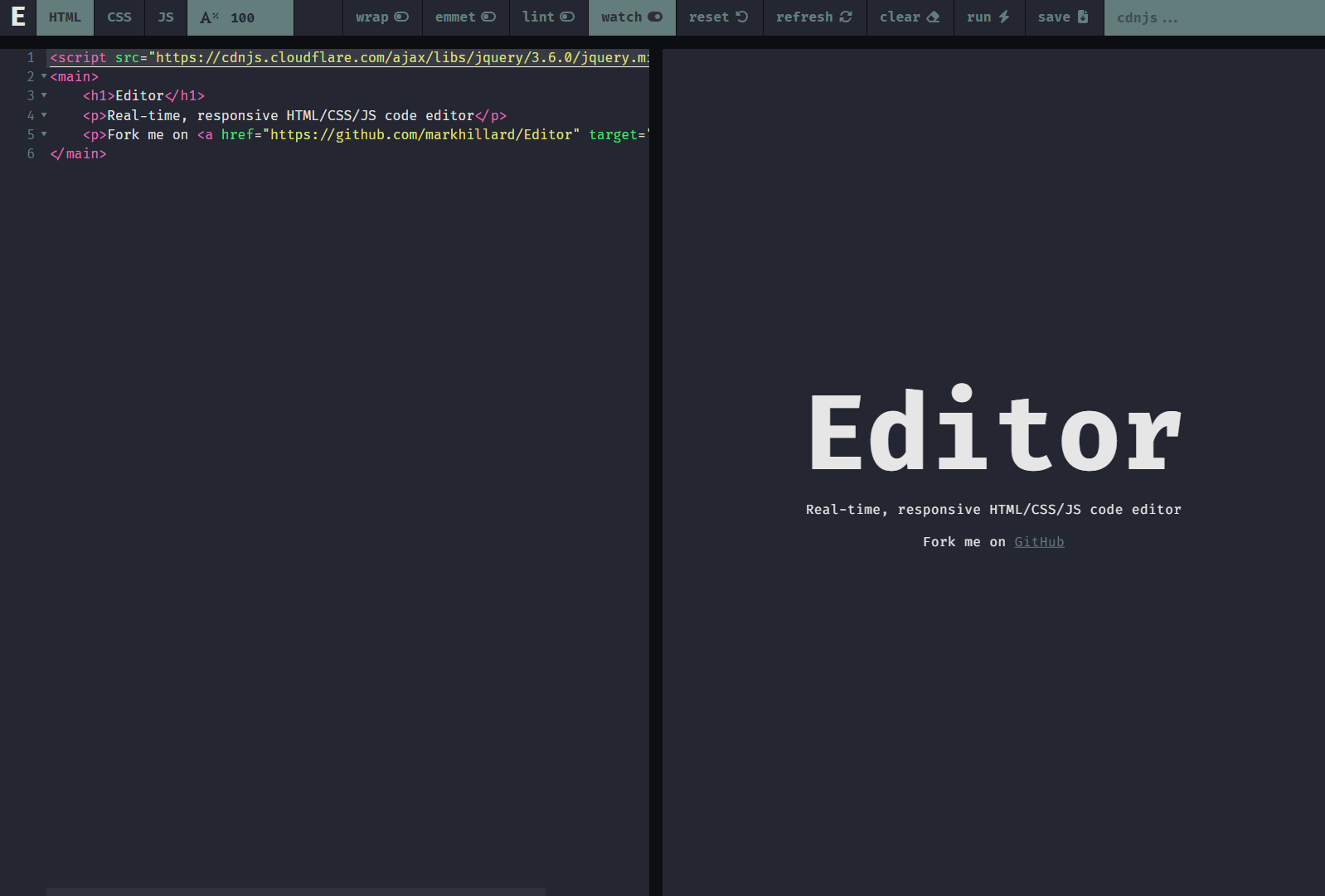The height and width of the screenshot is (896, 1325).
Task: Disable the watch switch
Action: click(x=632, y=17)
